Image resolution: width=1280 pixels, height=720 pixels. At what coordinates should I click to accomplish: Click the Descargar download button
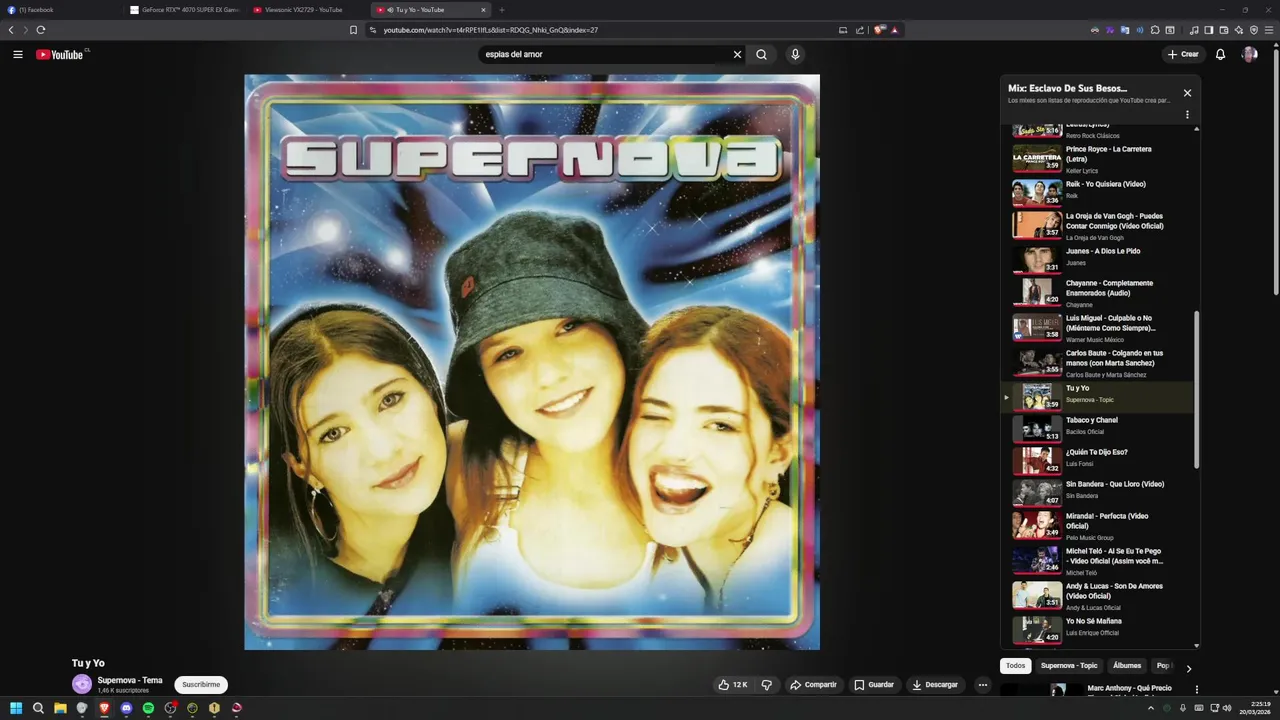(x=935, y=685)
